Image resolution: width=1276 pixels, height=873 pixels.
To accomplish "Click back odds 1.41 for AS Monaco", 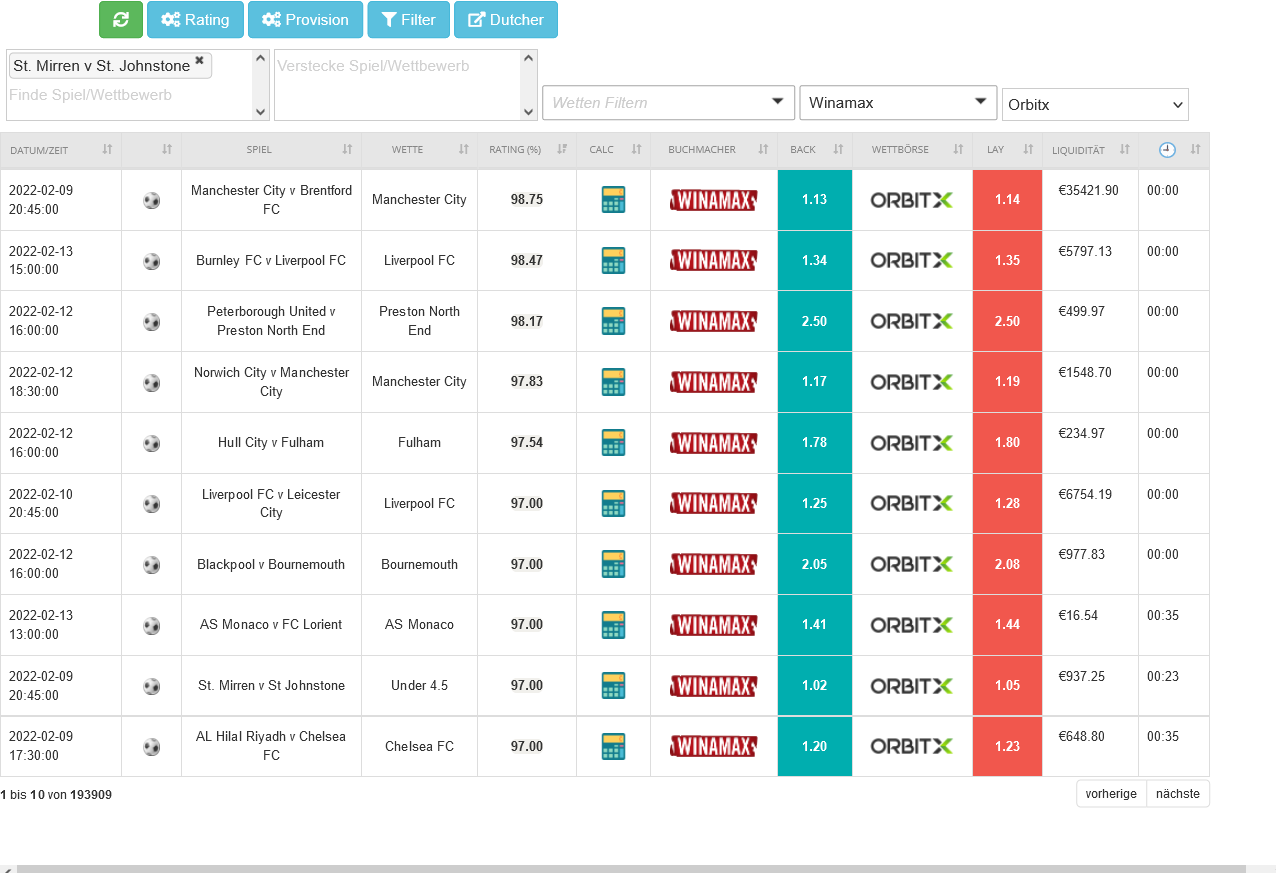I will (815, 624).
